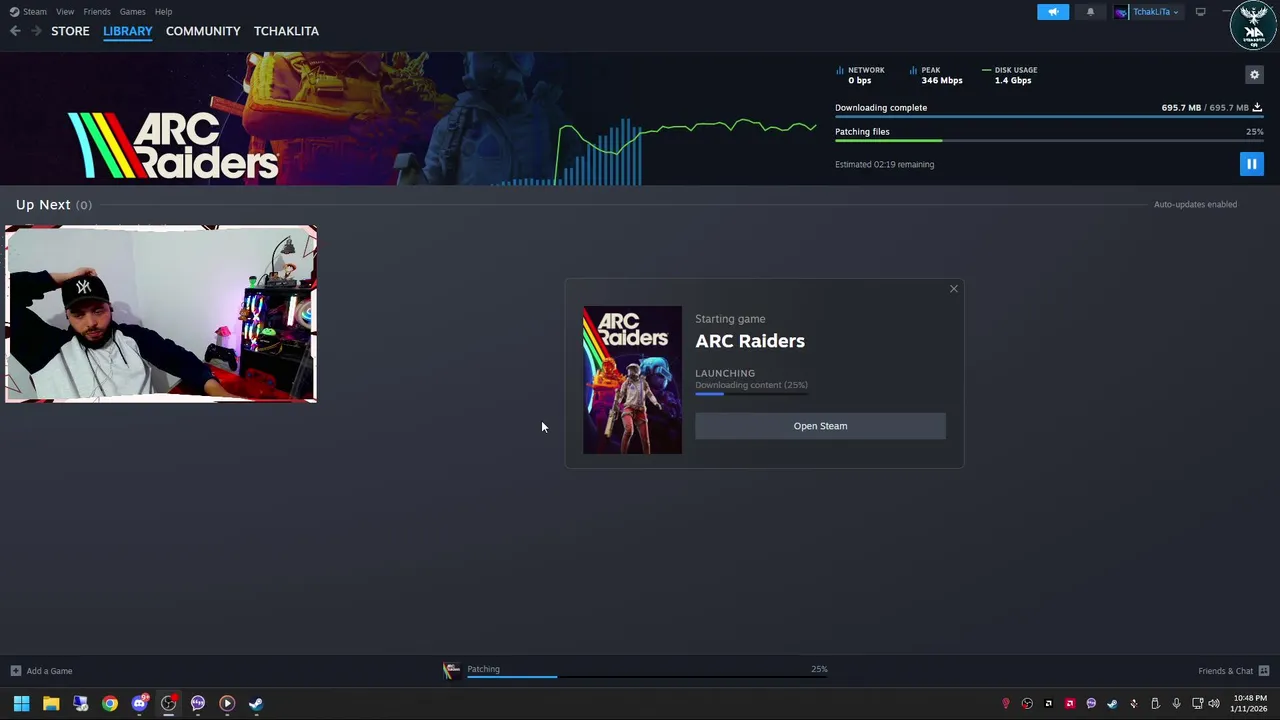Click the DISK USAGE 1.4 Gbps stat
Image resolution: width=1280 pixels, height=720 pixels.
[1010, 75]
